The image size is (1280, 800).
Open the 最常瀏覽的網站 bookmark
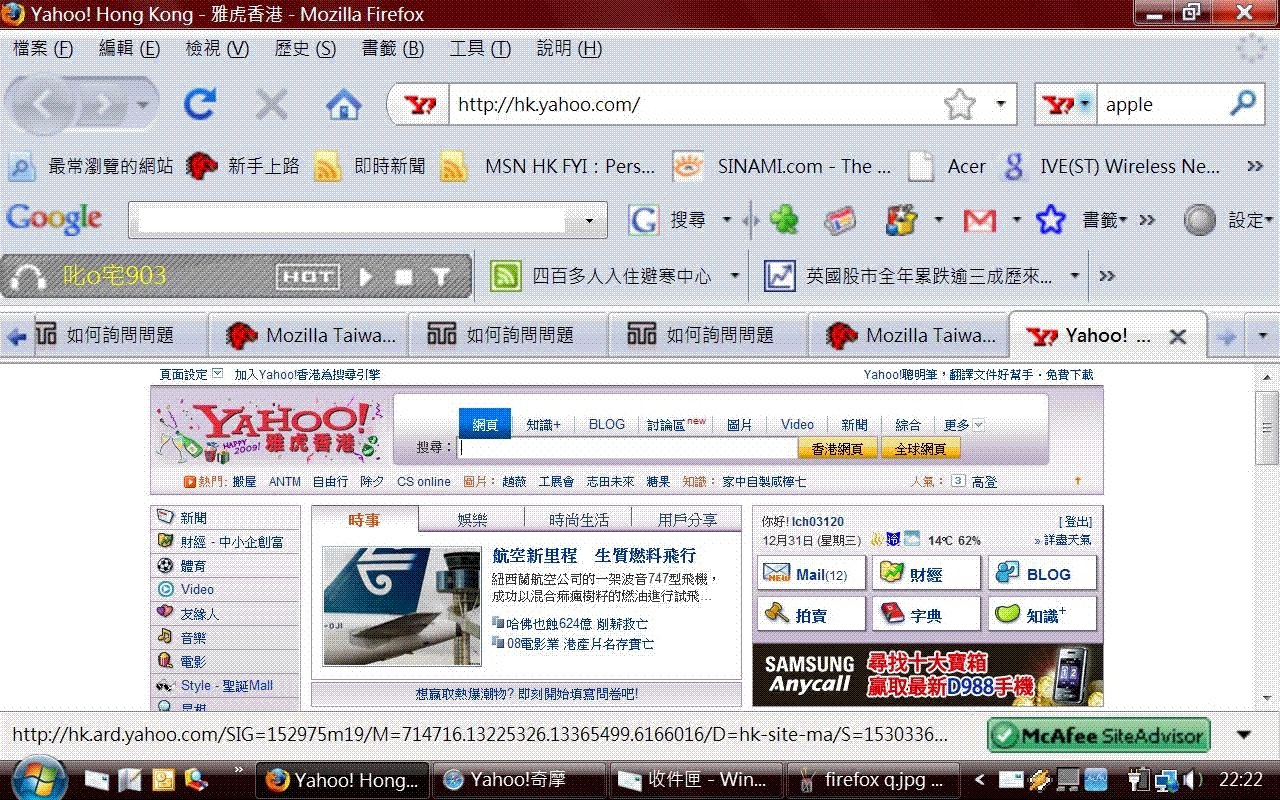(x=92, y=166)
